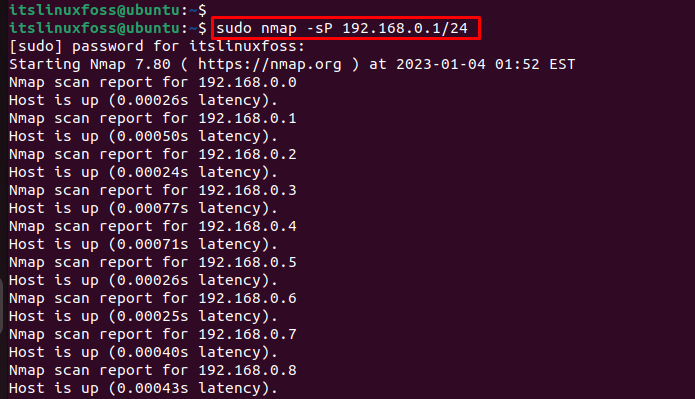Click the IP address 192.168.0.4

click(247, 226)
